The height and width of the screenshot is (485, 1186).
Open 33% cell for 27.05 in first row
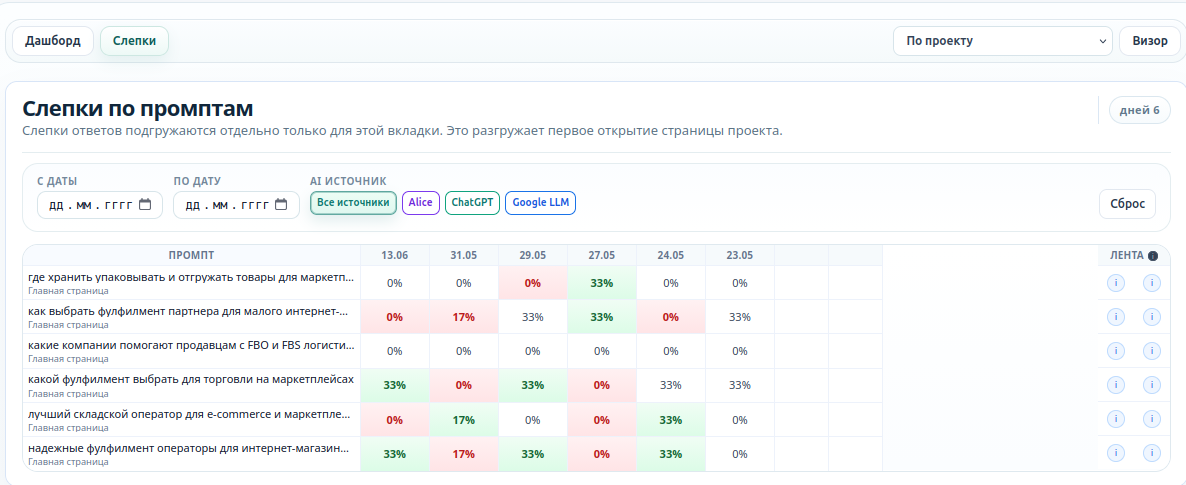pyautogui.click(x=601, y=283)
